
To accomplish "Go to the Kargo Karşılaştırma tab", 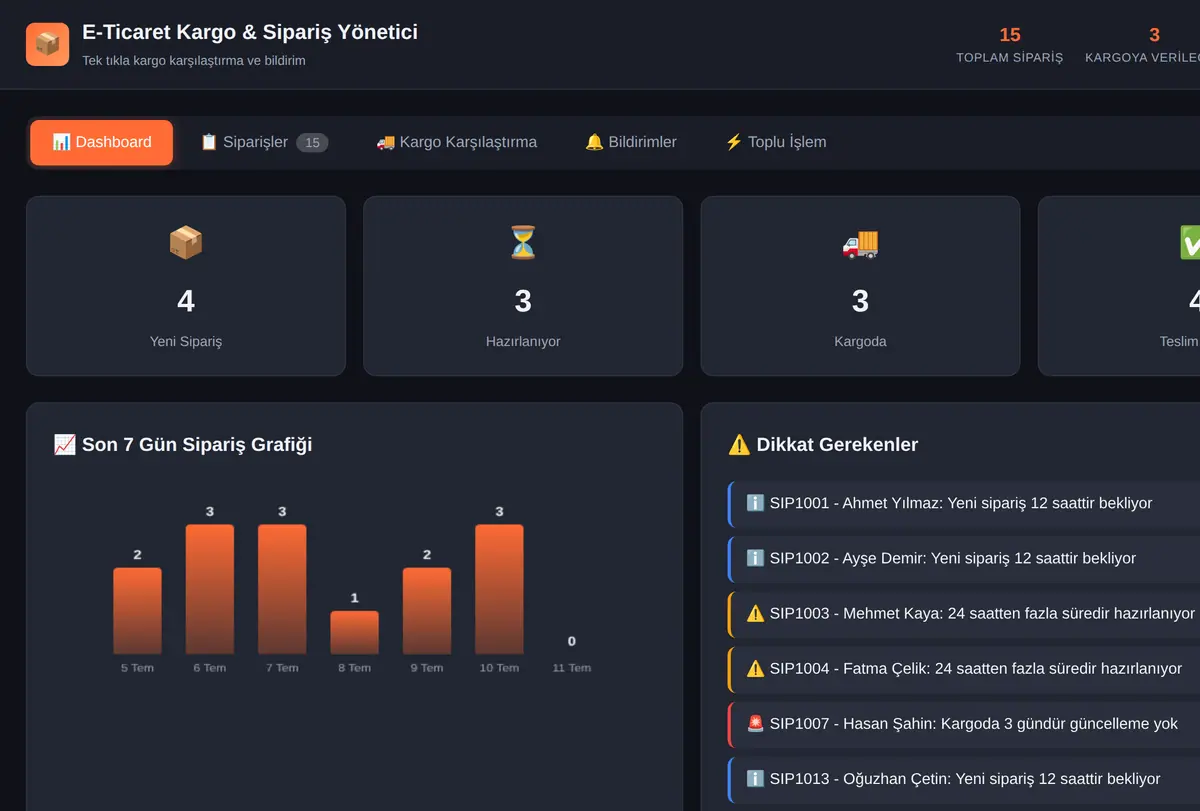I will tap(456, 142).
